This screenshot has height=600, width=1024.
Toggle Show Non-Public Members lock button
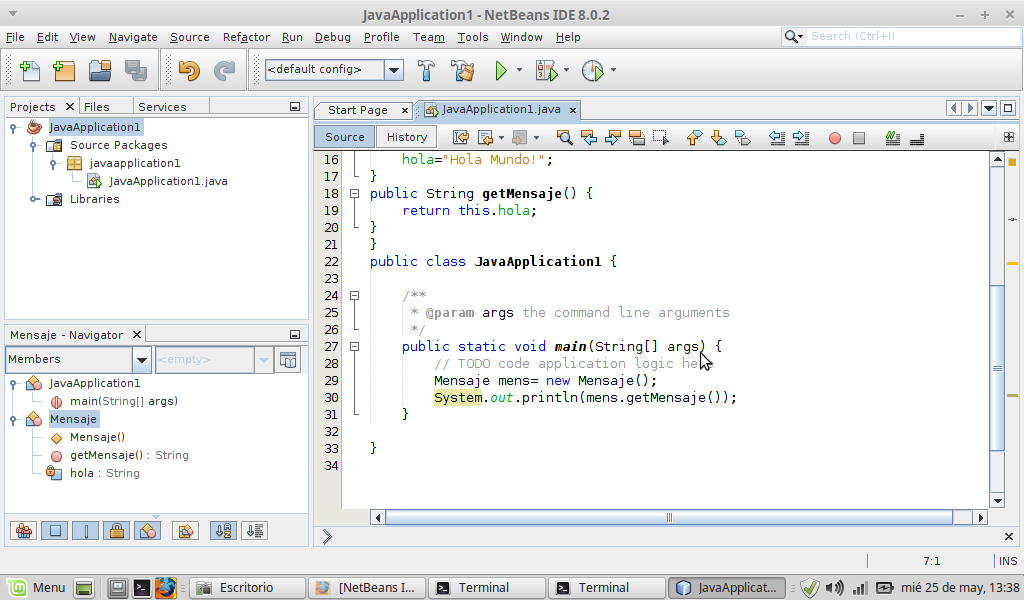pyautogui.click(x=116, y=531)
